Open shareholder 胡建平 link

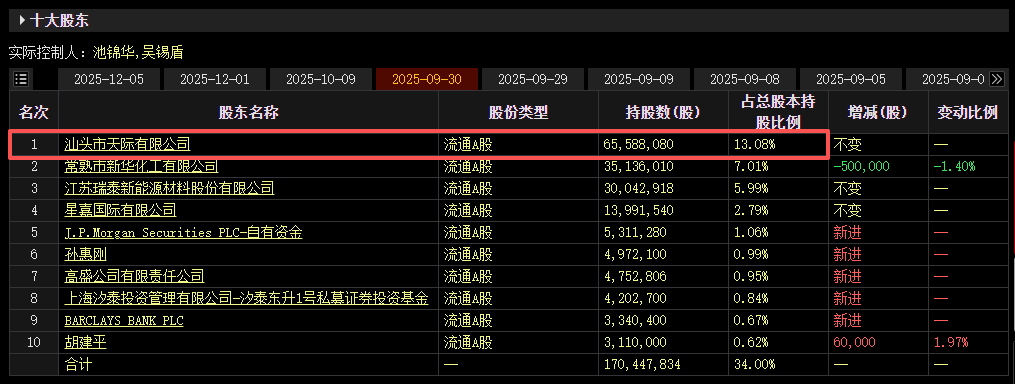85,343
